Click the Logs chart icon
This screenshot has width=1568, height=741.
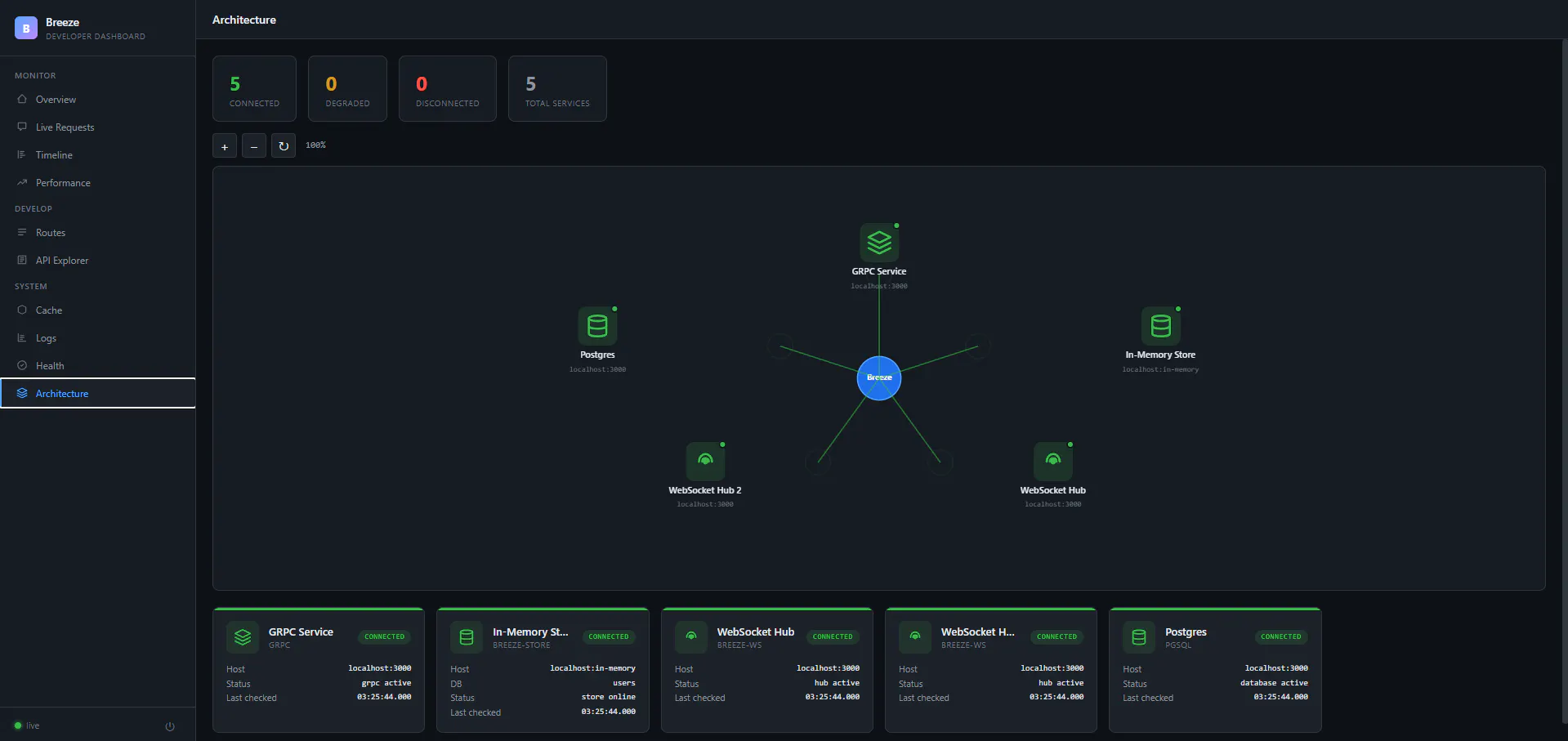tap(22, 337)
